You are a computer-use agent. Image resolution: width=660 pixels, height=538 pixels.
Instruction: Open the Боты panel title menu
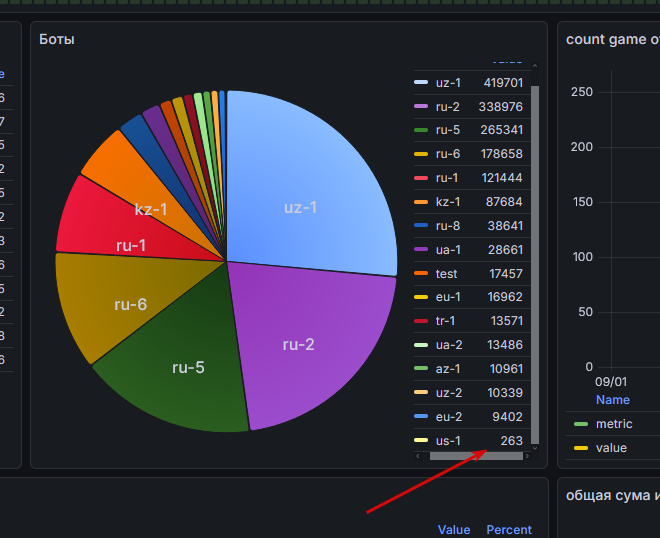click(57, 40)
